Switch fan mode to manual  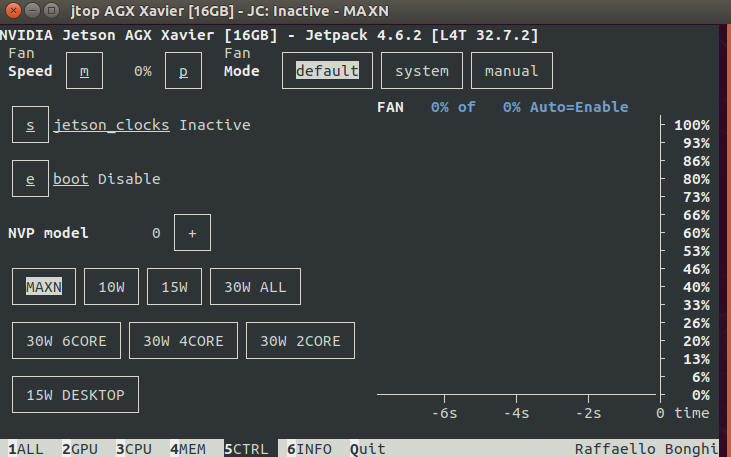(x=512, y=71)
